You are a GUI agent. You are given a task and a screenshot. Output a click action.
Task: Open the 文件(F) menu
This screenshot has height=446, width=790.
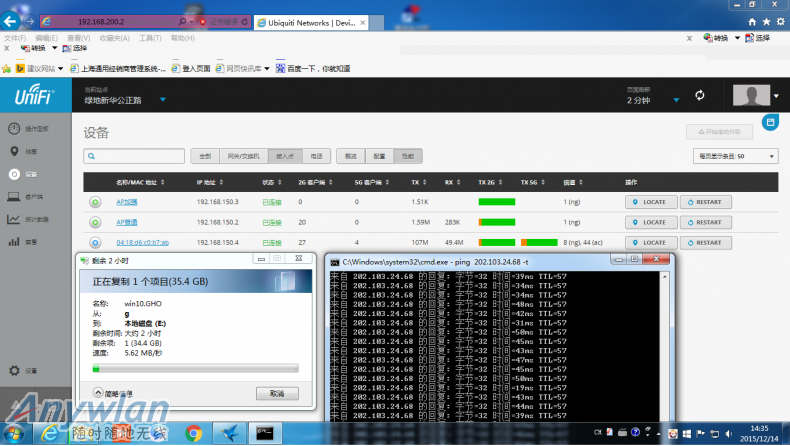point(15,38)
